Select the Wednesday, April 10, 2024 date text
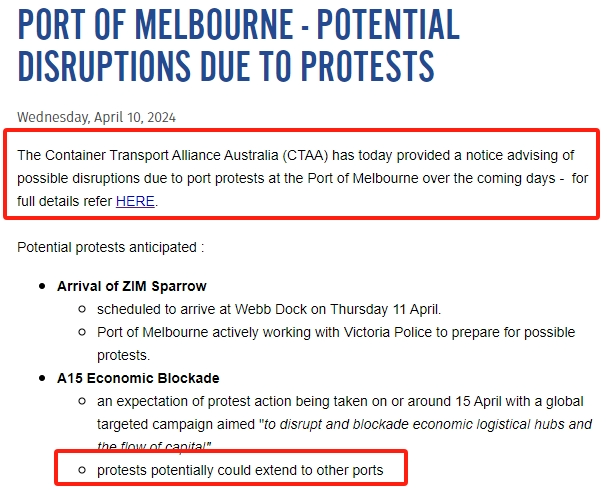Image resolution: width=607 pixels, height=490 pixels. pos(96,117)
